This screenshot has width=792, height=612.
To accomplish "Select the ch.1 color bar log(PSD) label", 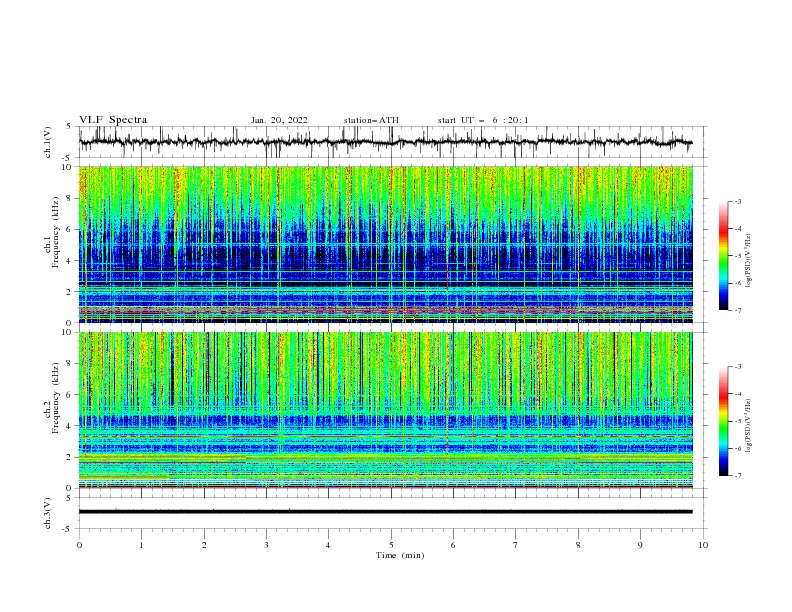I will click(x=749, y=261).
